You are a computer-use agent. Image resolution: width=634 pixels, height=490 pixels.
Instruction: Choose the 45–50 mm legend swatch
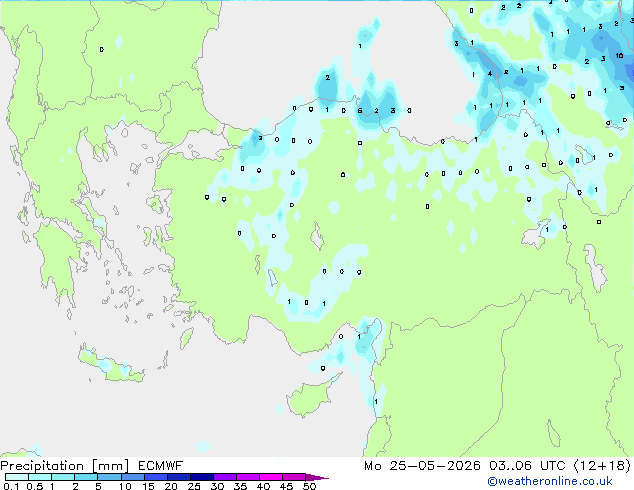click(x=294, y=477)
